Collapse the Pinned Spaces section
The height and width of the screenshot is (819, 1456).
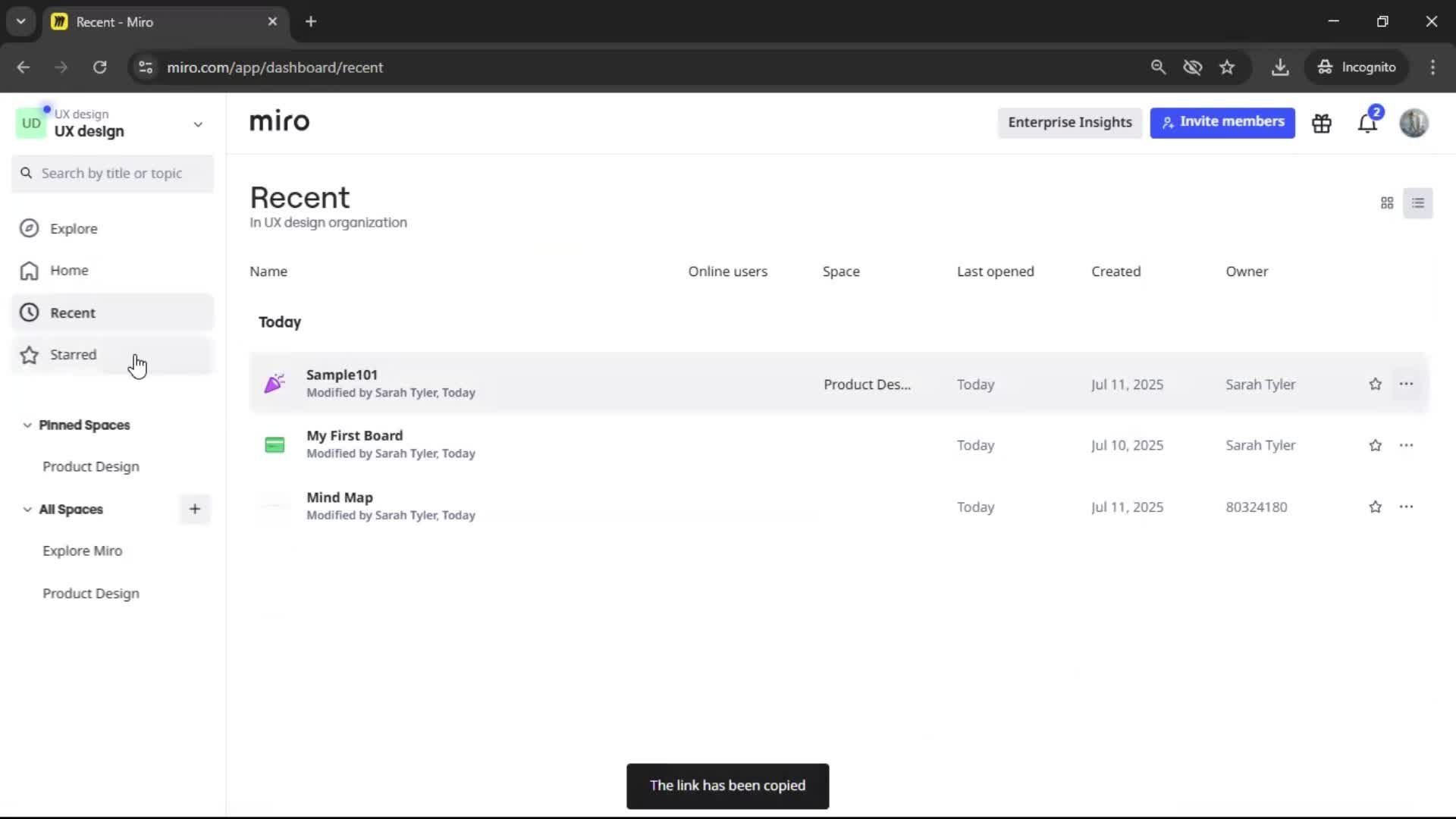27,425
